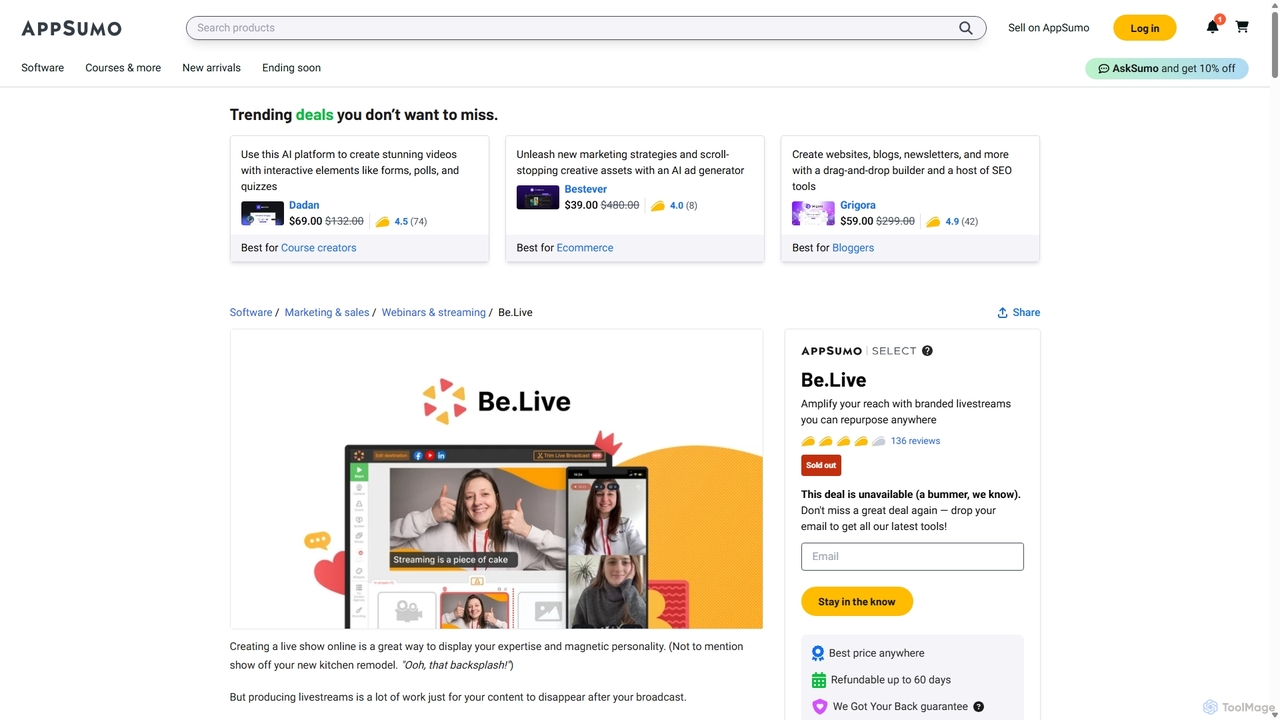Screen dimensions: 1280x720
Task: Open Courses & more menu
Action: pos(123,68)
